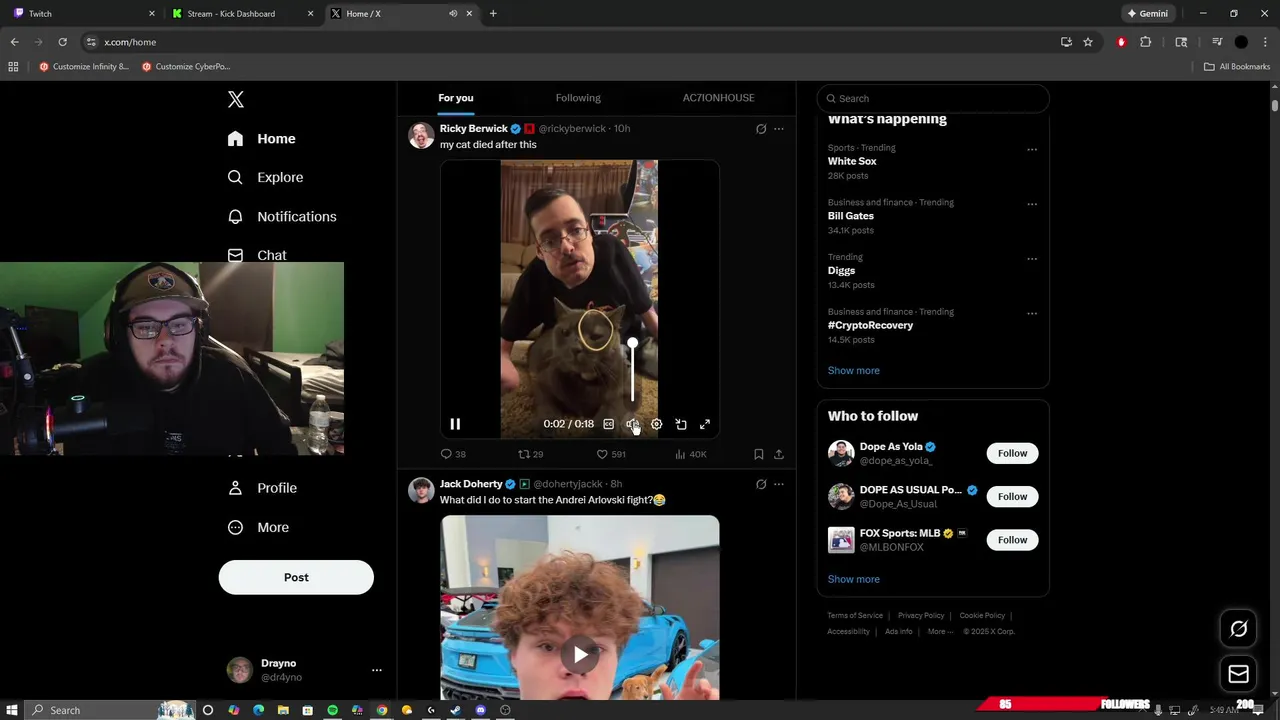Open Drayno account switcher ellipsis
Image resolution: width=1280 pixels, height=720 pixels.
(377, 670)
